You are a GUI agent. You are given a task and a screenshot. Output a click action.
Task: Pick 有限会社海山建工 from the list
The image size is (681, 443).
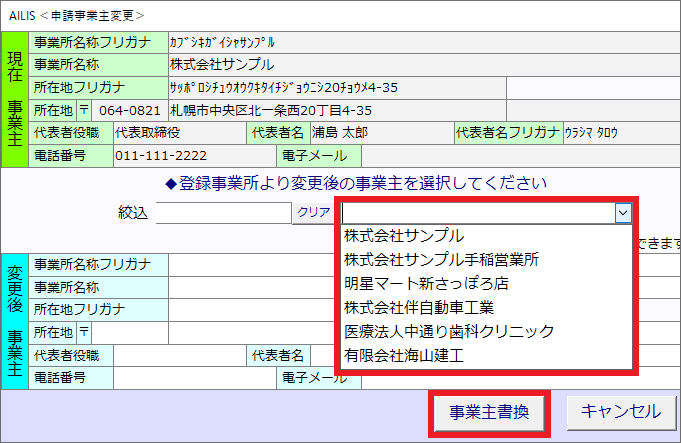pyautogui.click(x=404, y=354)
